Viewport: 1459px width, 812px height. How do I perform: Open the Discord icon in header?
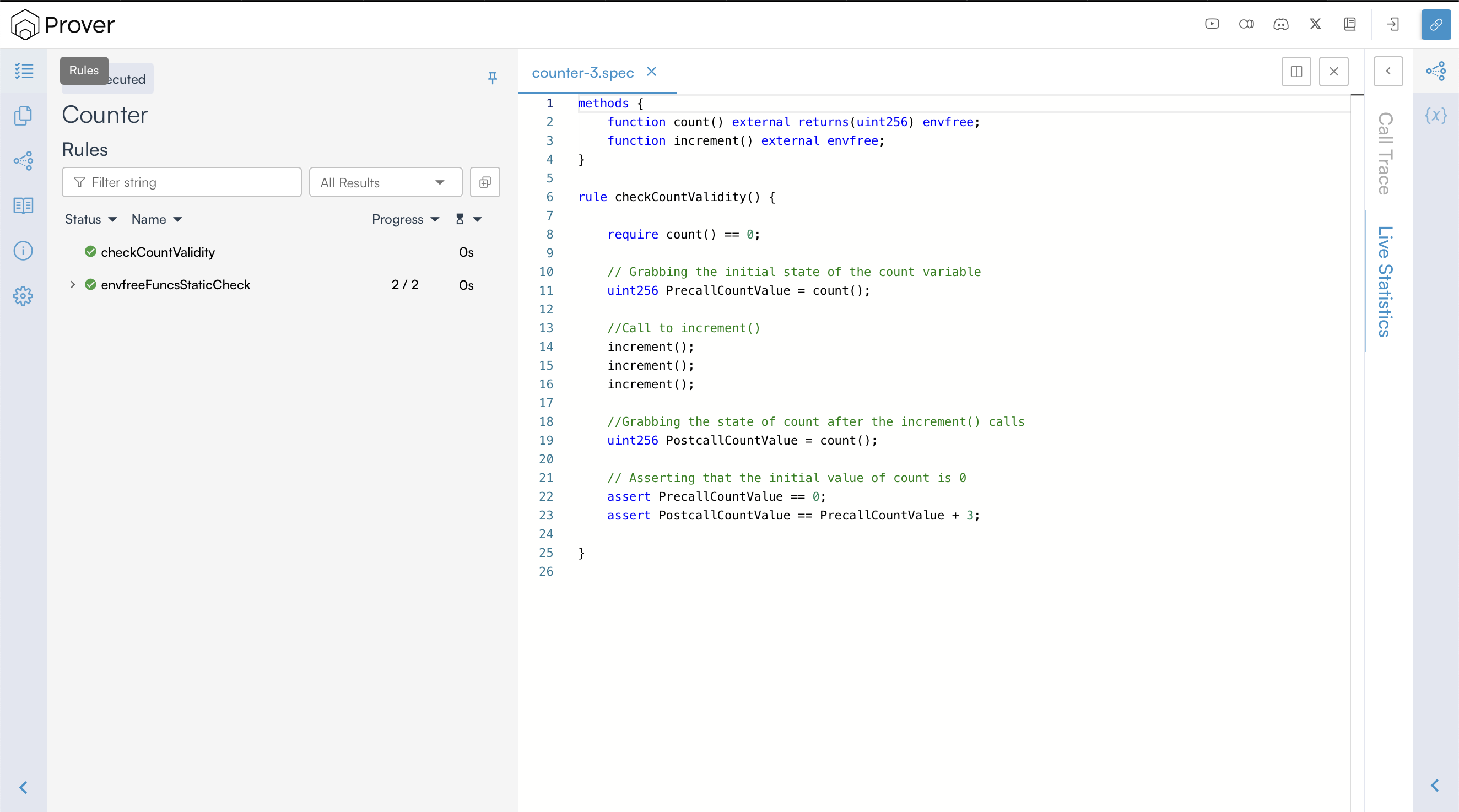(x=1280, y=24)
